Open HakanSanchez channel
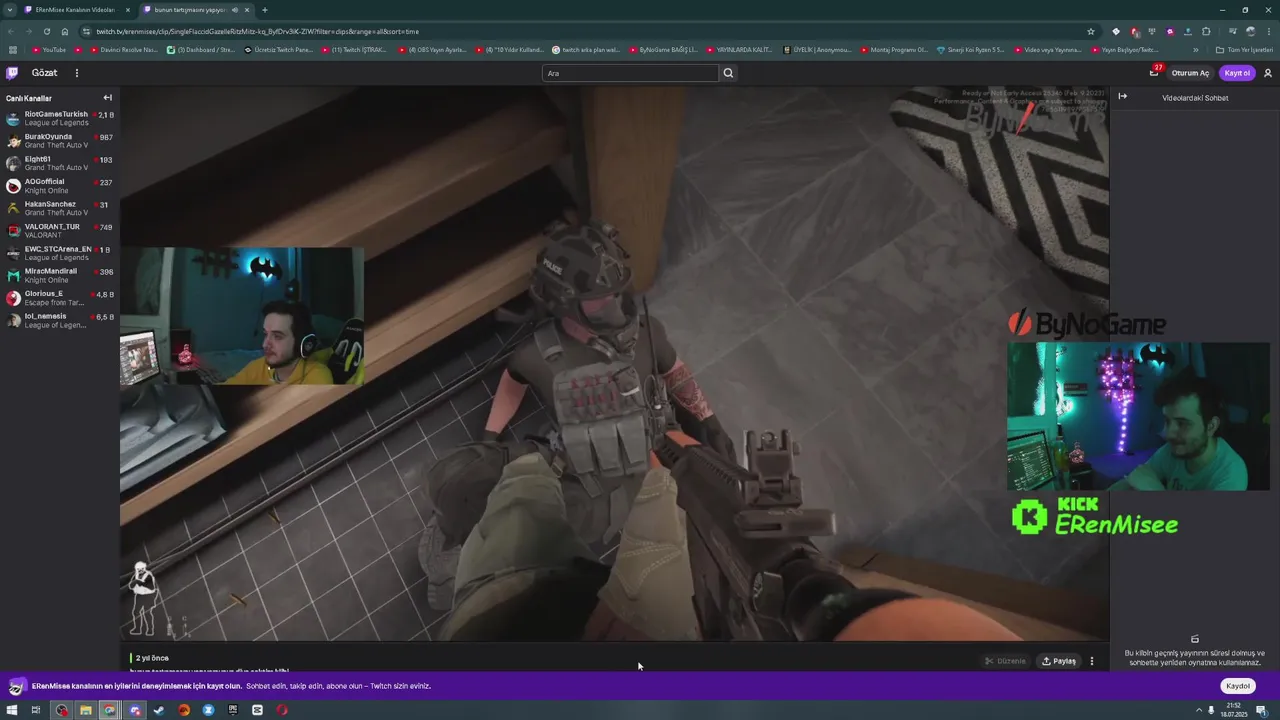The height and width of the screenshot is (720, 1280). [x=58, y=208]
